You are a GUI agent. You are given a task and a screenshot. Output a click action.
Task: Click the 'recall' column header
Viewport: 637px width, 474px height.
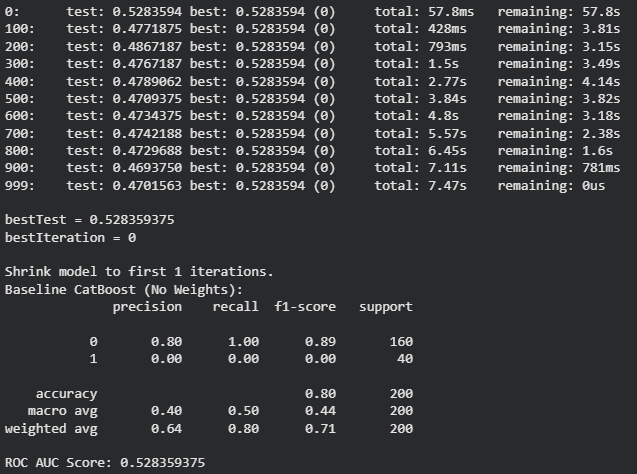236,307
